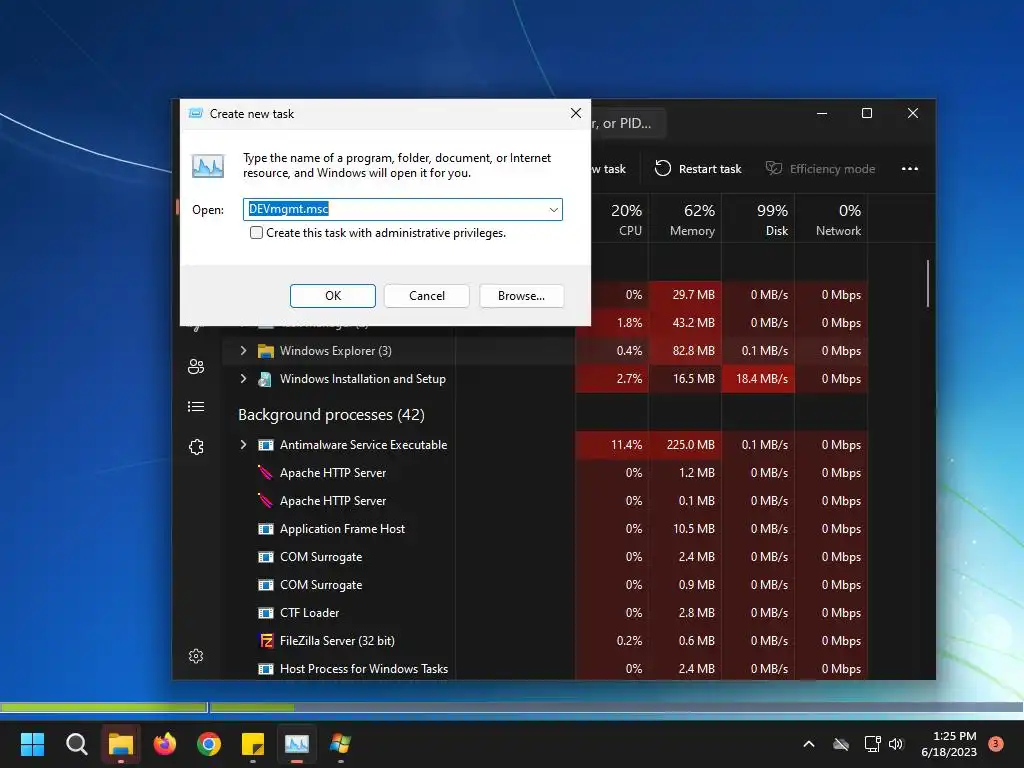The height and width of the screenshot is (768, 1024).
Task: Click Restart task in Task Manager
Action: pos(697,168)
